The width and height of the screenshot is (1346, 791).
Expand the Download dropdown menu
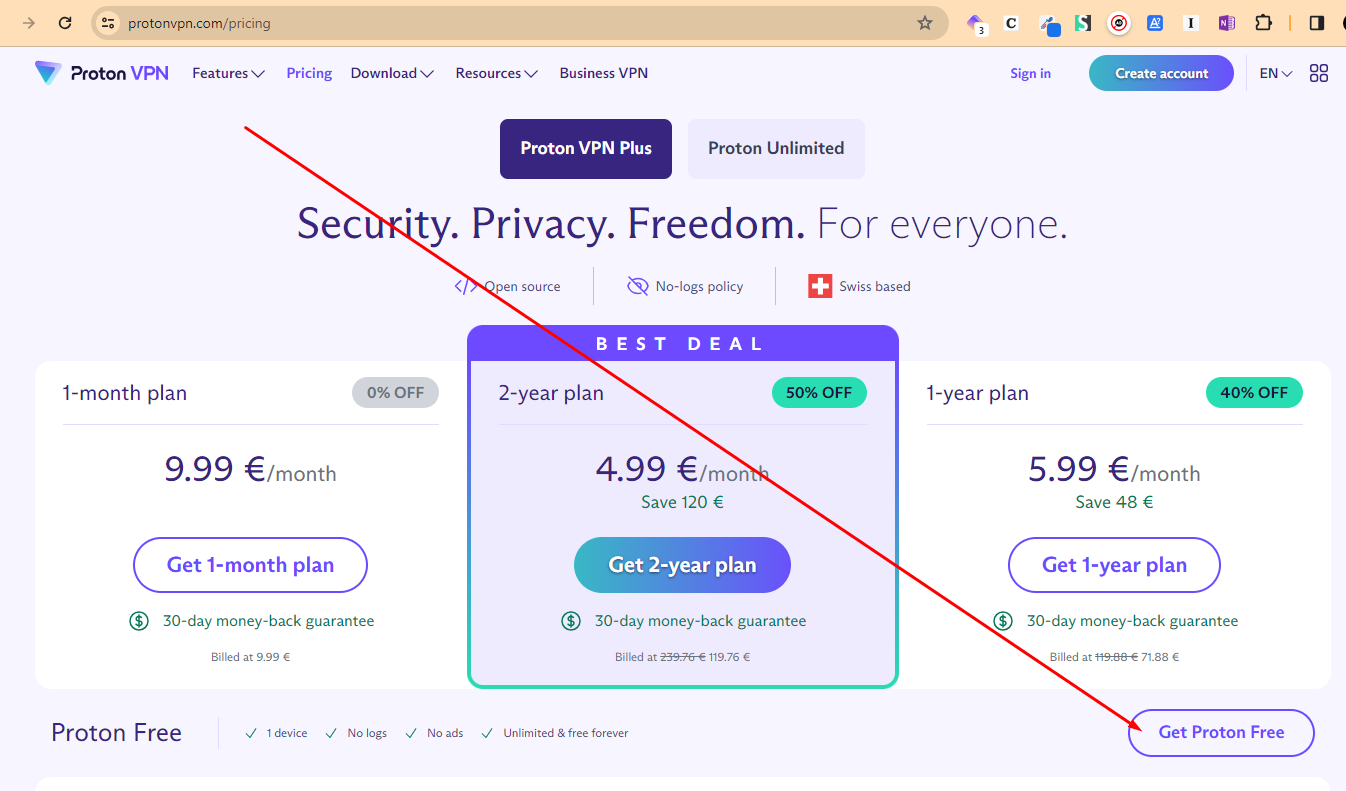392,73
